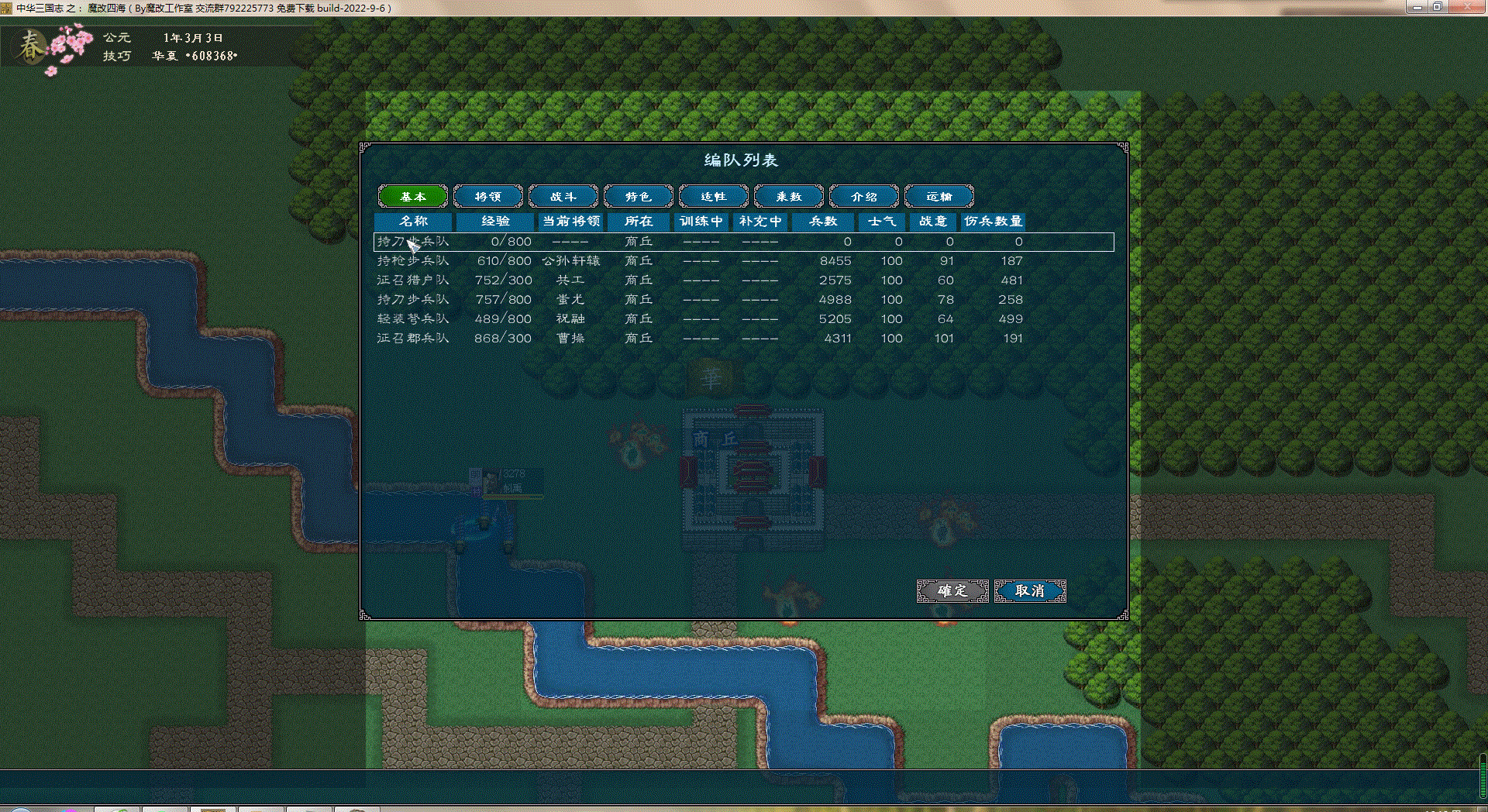
Task: Sort by the 名称 column header
Action: point(413,222)
